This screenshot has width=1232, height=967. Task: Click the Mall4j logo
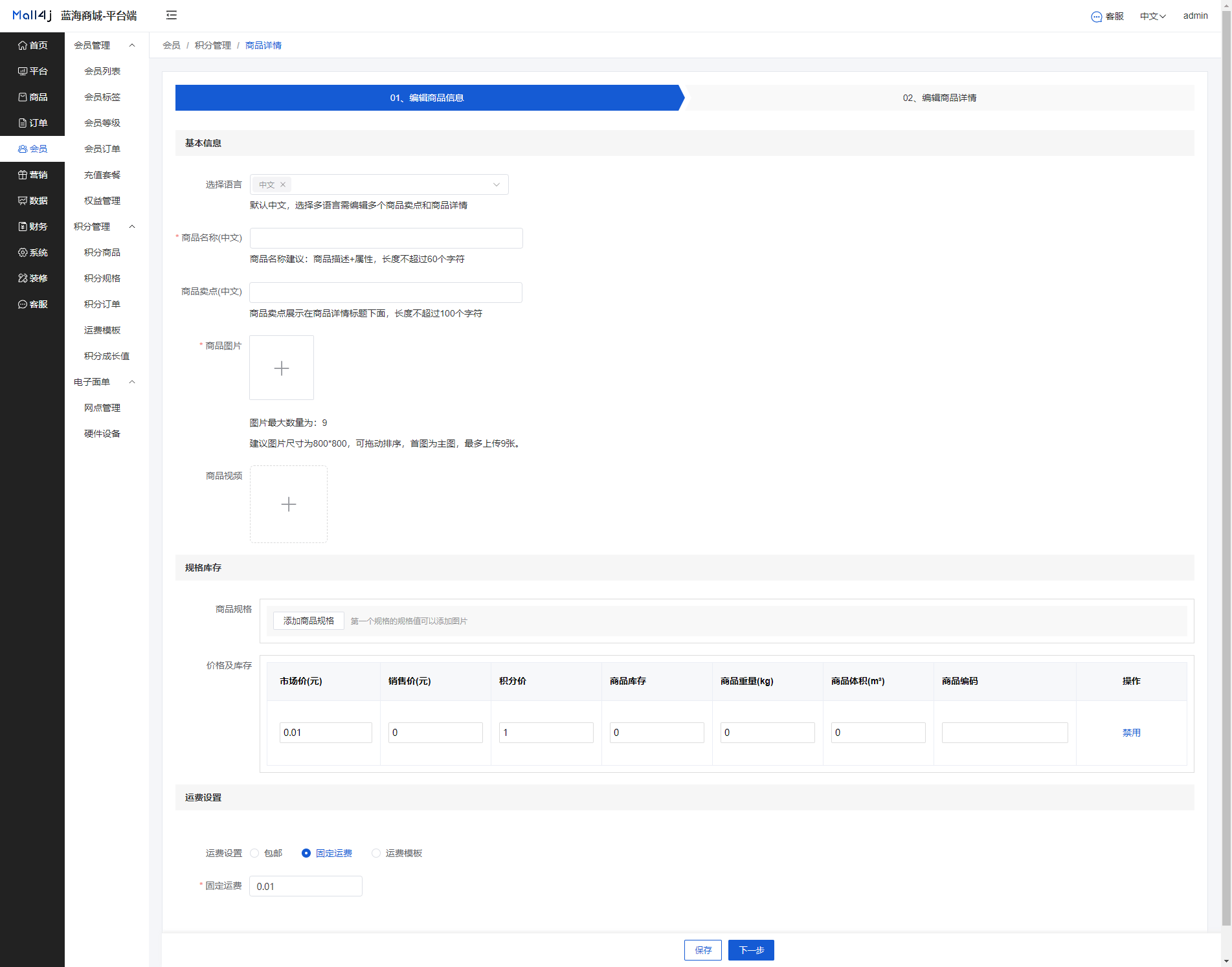[32, 16]
